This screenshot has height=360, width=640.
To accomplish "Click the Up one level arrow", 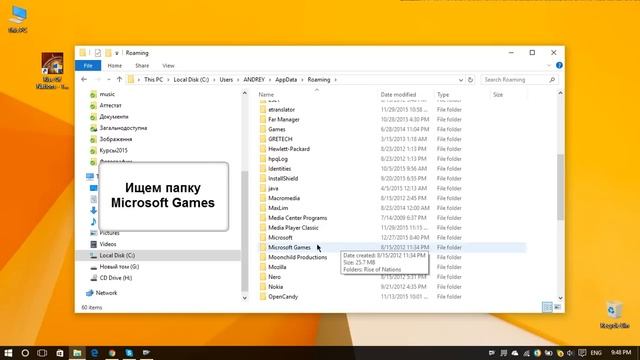I will coord(119,80).
